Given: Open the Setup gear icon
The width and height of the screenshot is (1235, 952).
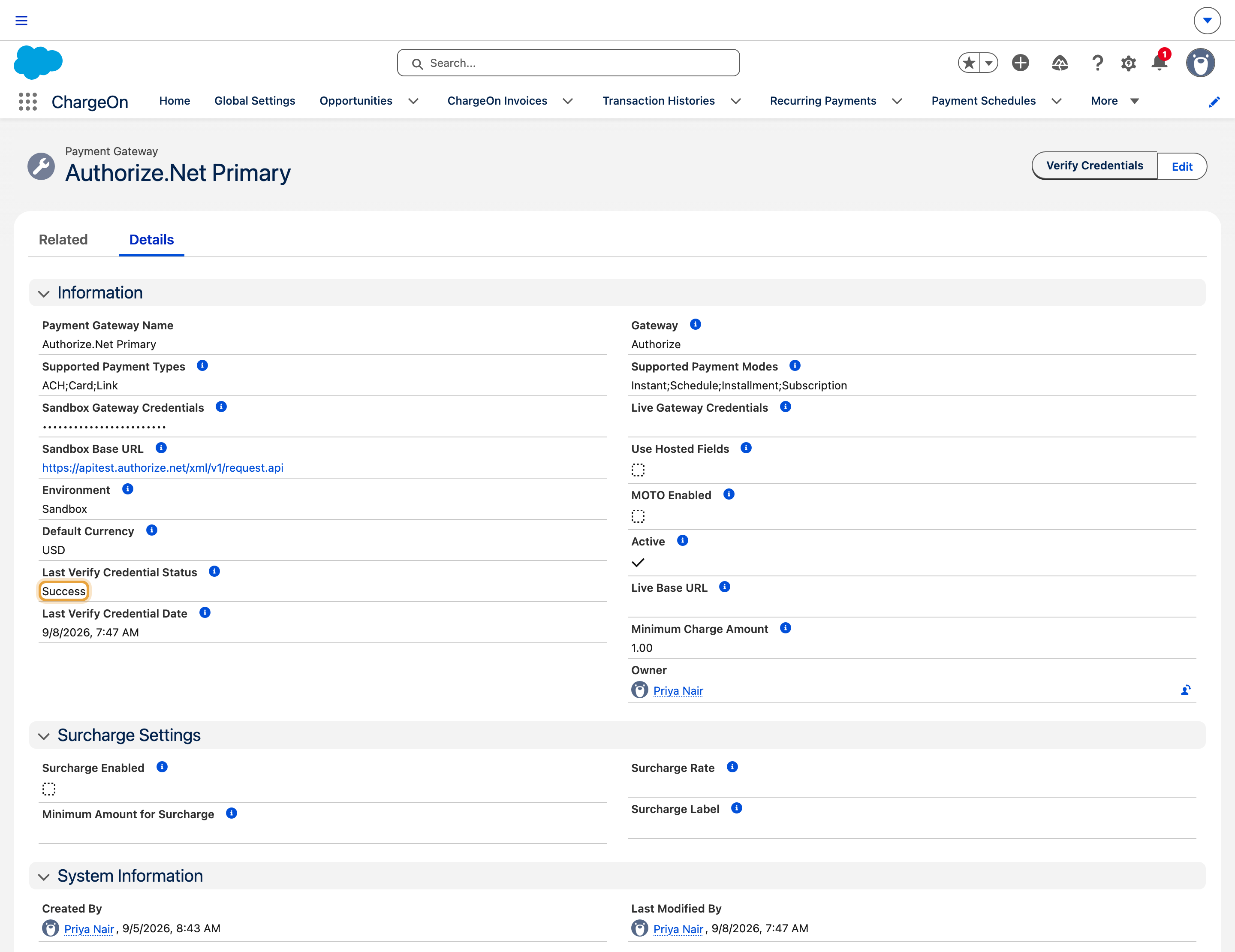Looking at the screenshot, I should 1128,63.
